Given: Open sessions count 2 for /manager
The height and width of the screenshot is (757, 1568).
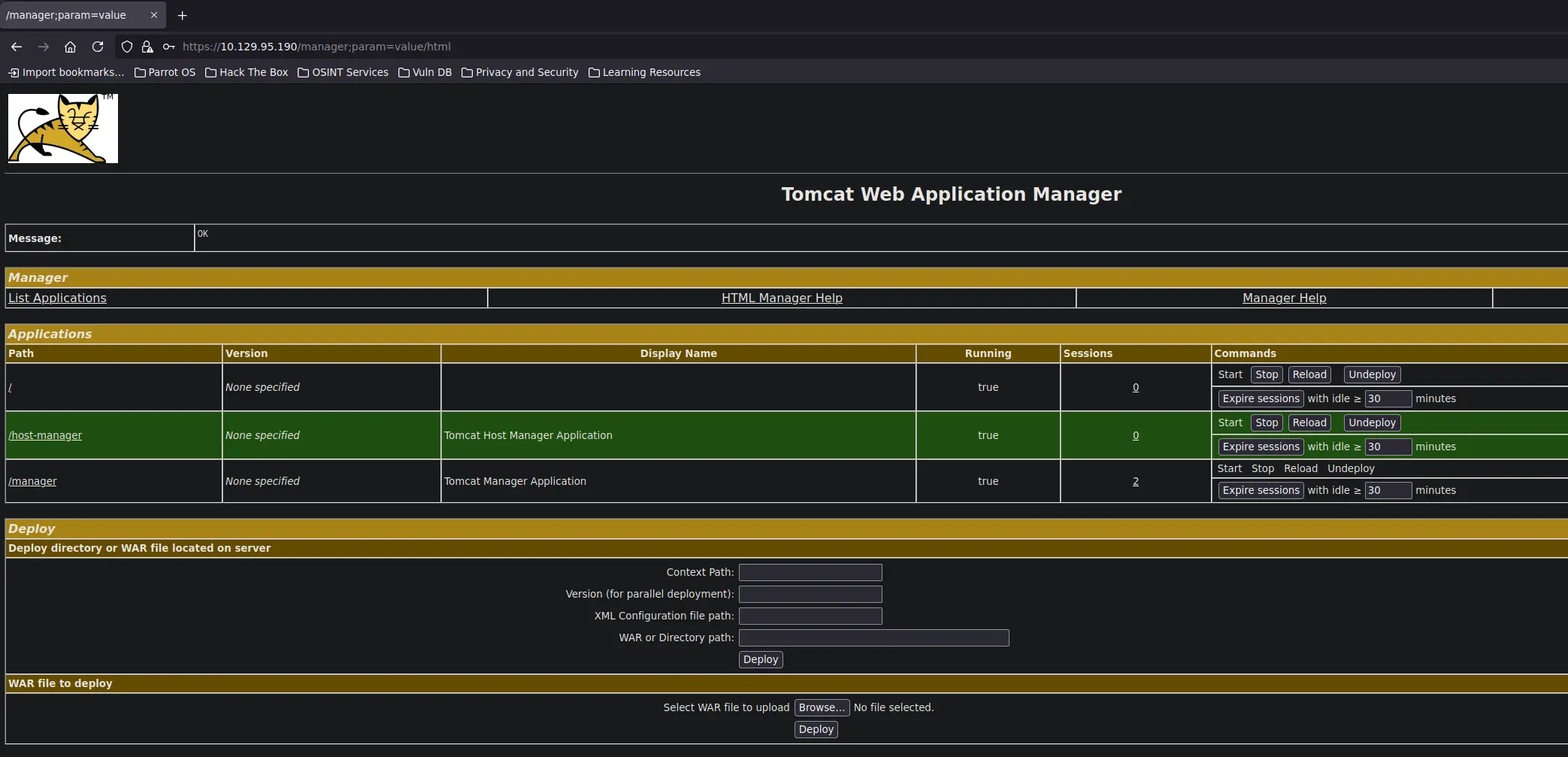Looking at the screenshot, I should 1136,481.
